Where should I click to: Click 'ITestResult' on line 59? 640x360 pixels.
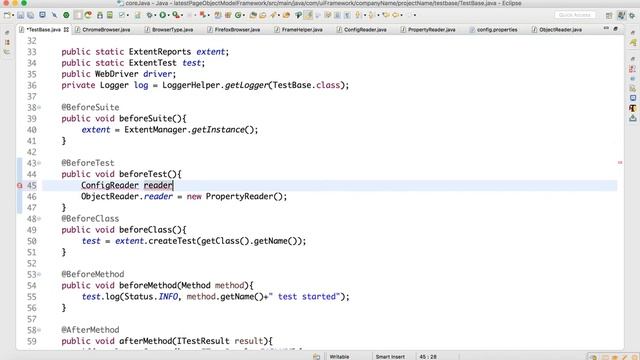(x=203, y=341)
